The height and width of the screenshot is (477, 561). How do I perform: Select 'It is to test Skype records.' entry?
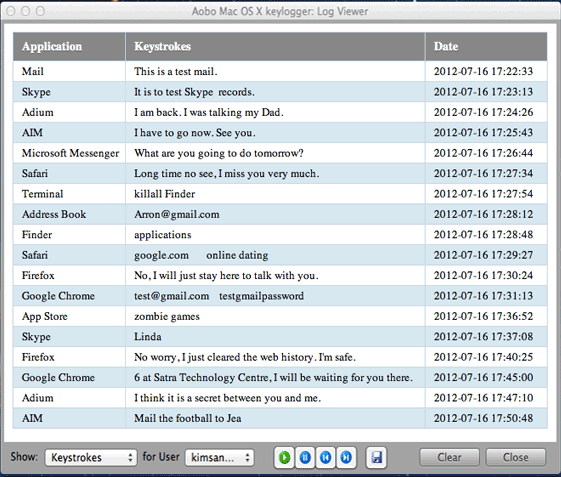coord(194,92)
